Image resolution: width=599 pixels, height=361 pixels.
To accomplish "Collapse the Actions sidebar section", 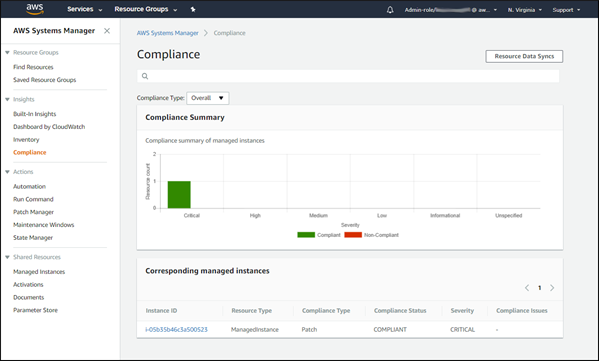I will (x=7, y=172).
